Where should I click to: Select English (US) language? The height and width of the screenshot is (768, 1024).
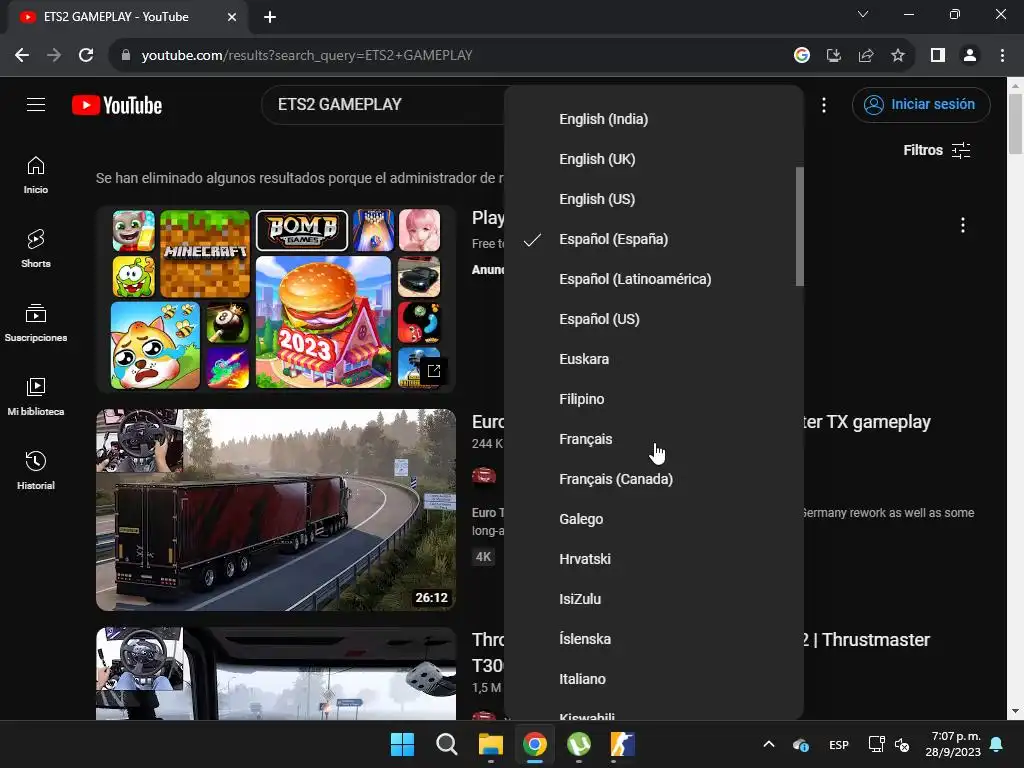coord(654,199)
